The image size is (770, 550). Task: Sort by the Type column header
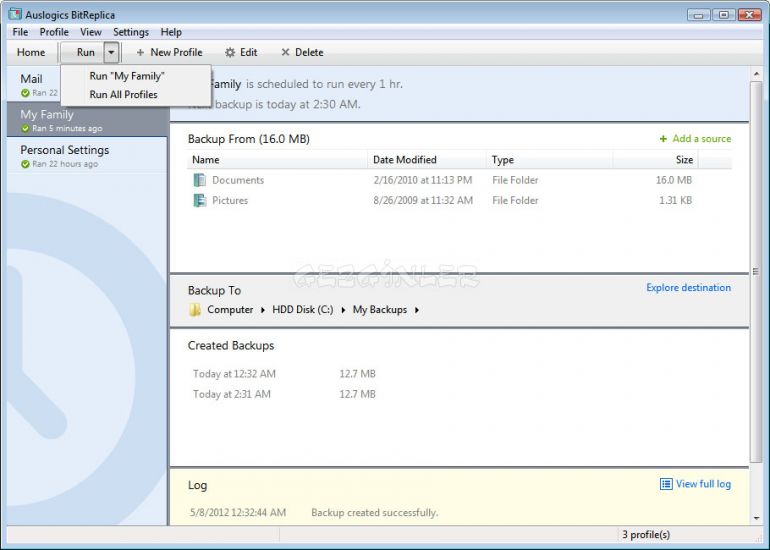point(549,160)
